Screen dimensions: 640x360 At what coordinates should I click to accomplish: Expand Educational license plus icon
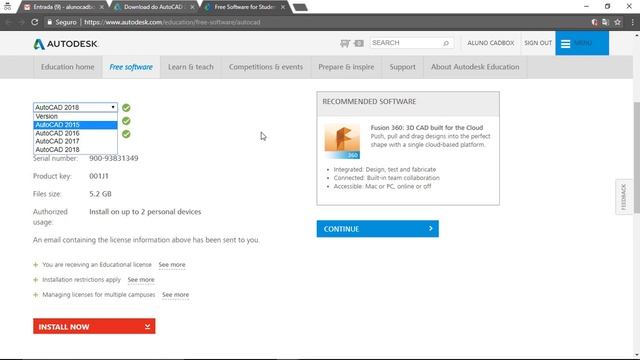pos(36,265)
